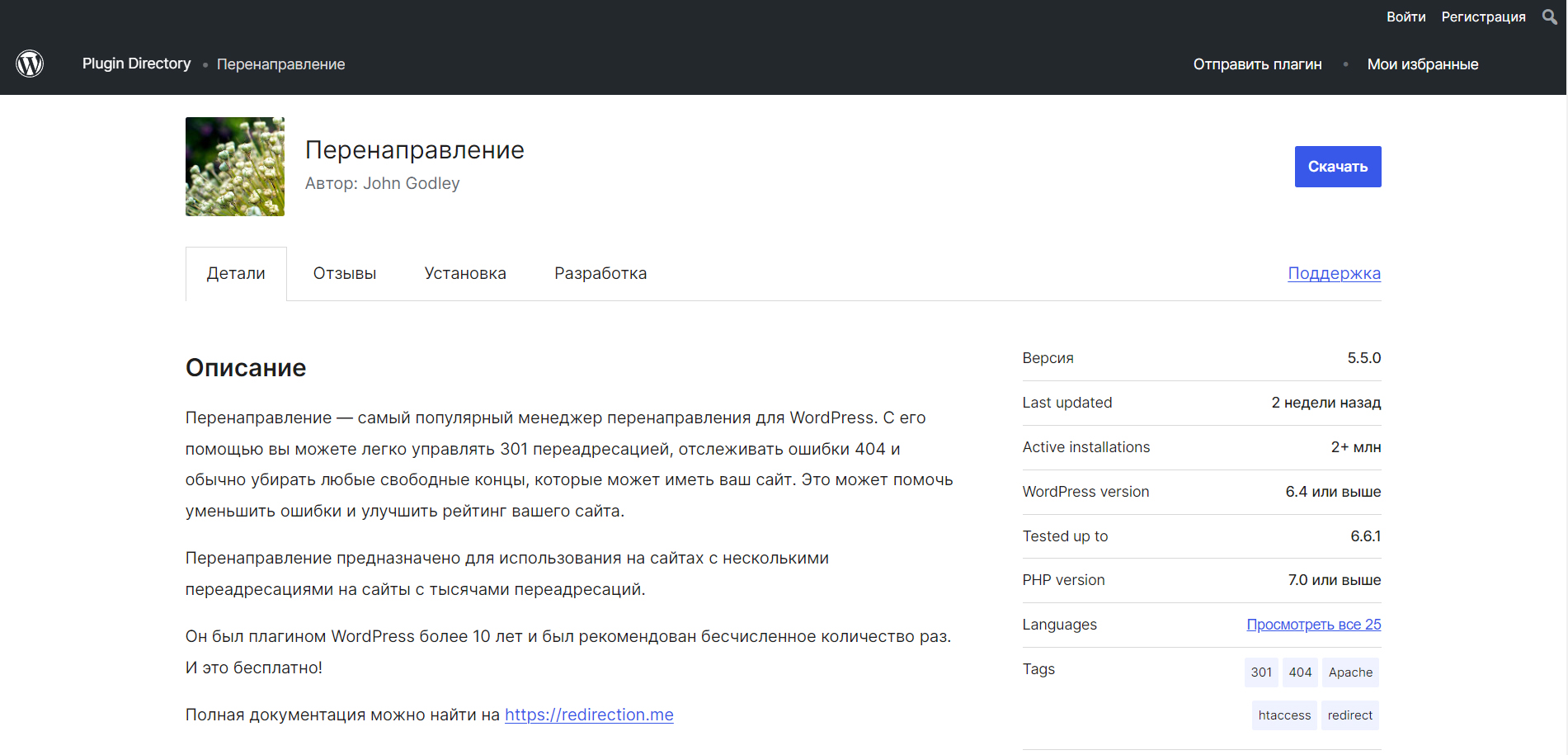Click the WordPress version label
The height and width of the screenshot is (755, 1568).
[1085, 492]
